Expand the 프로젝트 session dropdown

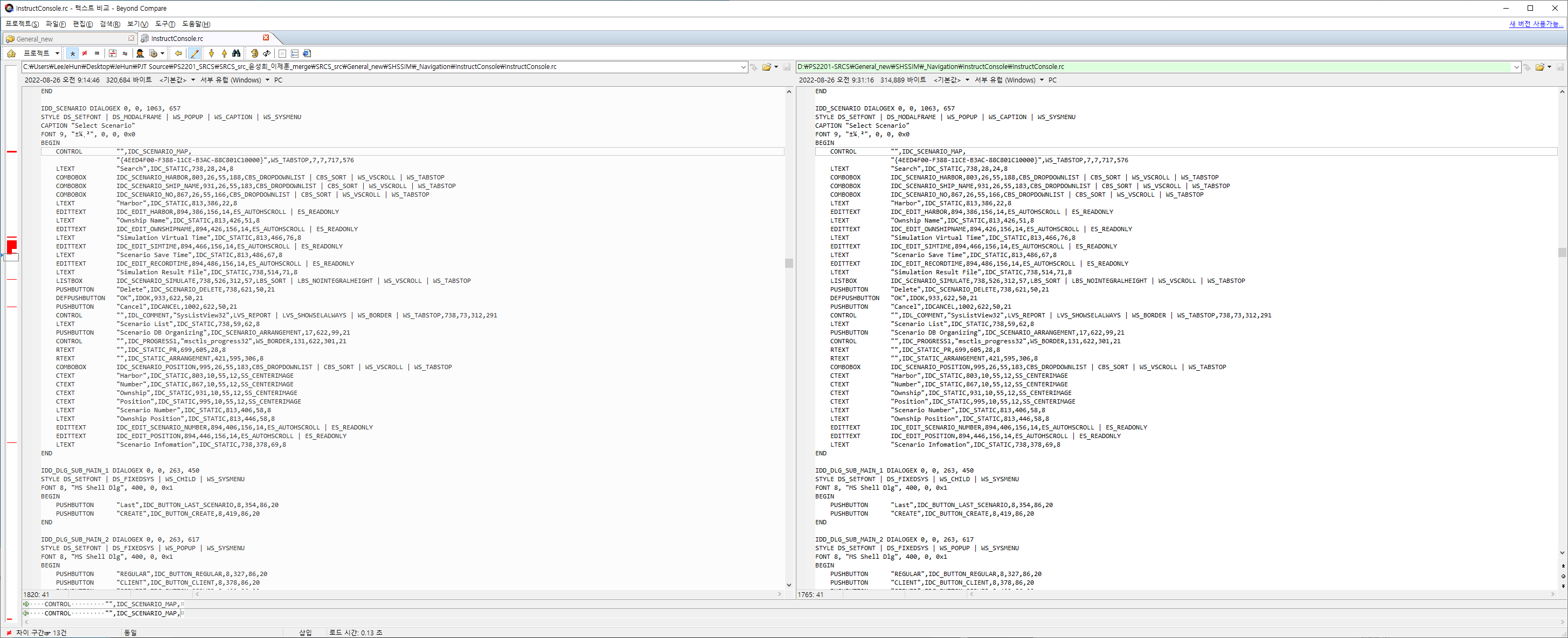pos(57,53)
